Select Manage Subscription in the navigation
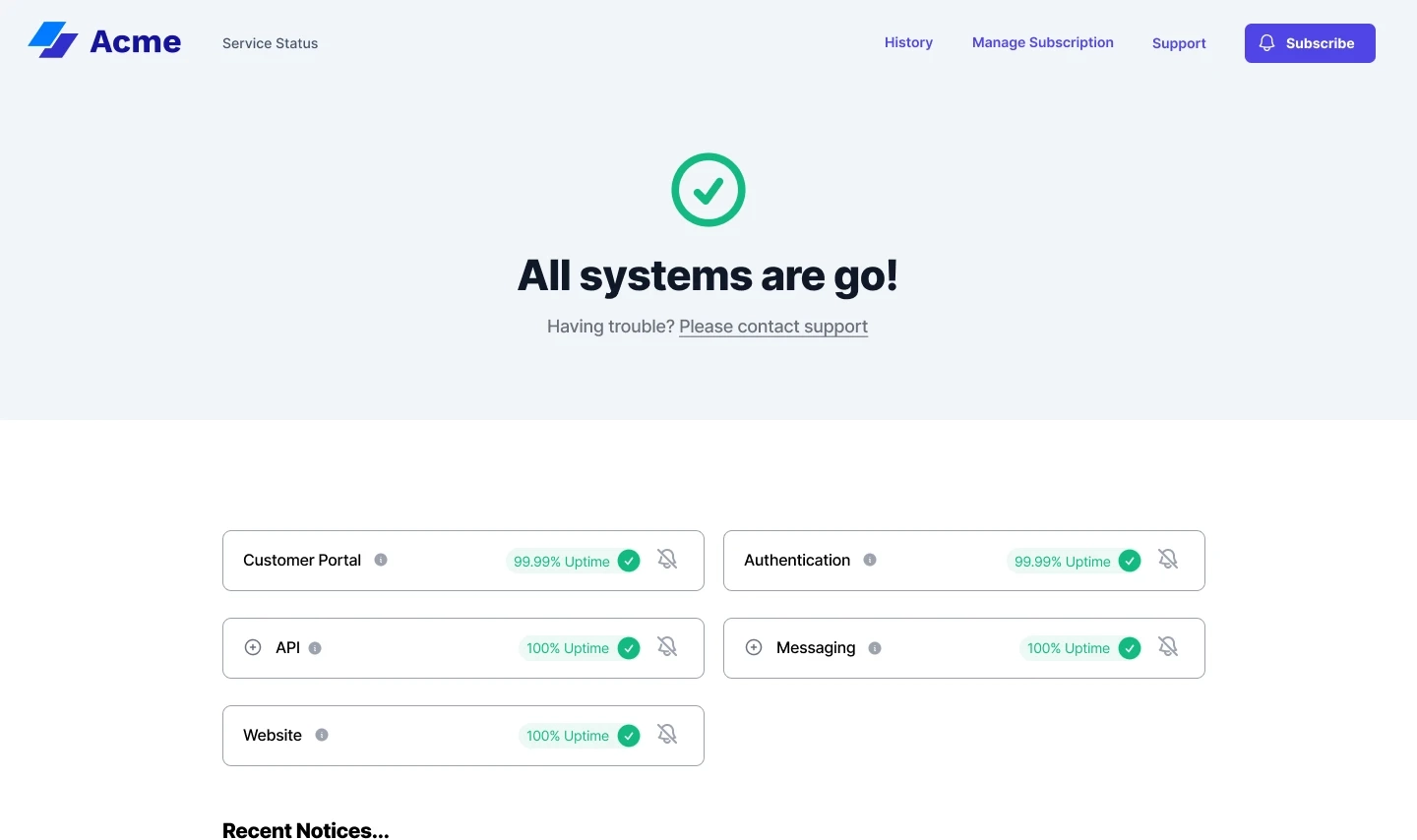Screen dimensions: 1417x840 point(1042,42)
